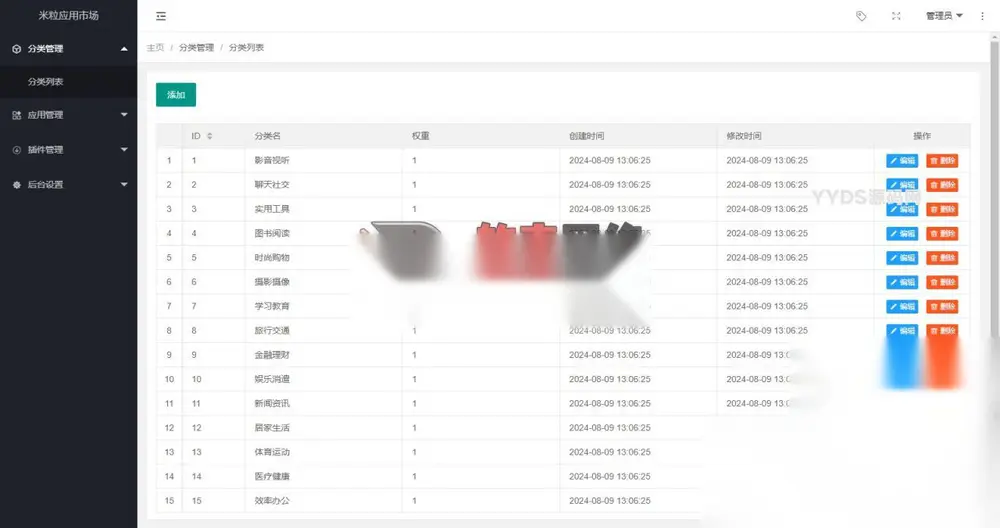Open the 插件管理 sidebar menu
The height and width of the screenshot is (528, 1000).
[x=68, y=150]
